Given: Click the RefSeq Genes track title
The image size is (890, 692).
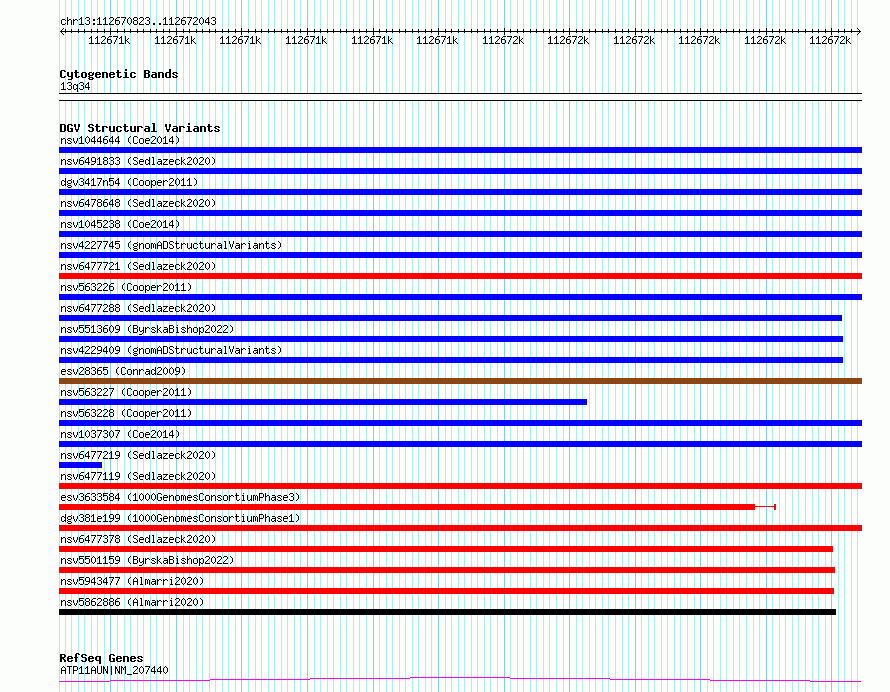Looking at the screenshot, I should 101,659.
